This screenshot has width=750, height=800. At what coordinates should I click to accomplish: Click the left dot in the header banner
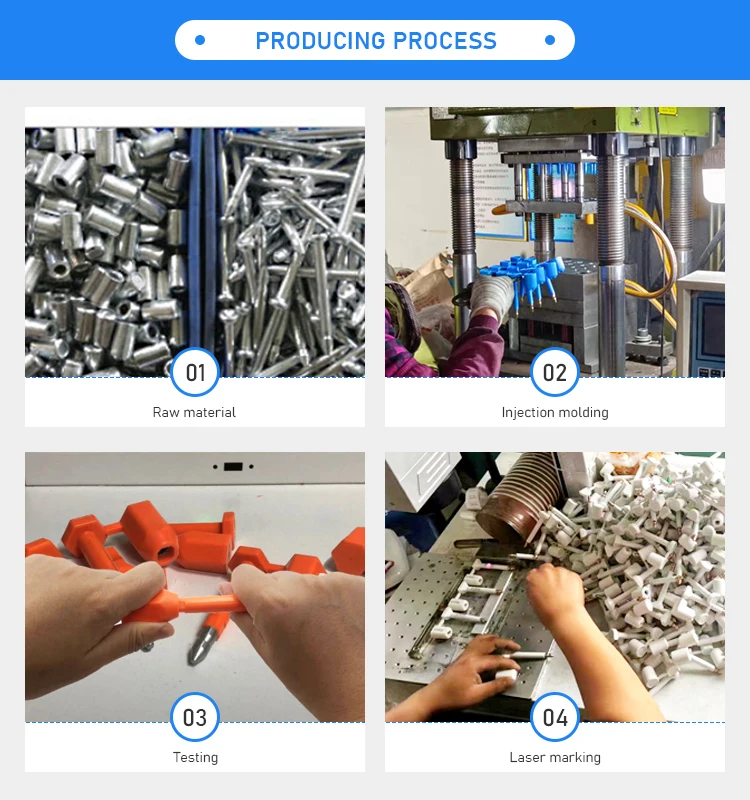(x=200, y=40)
